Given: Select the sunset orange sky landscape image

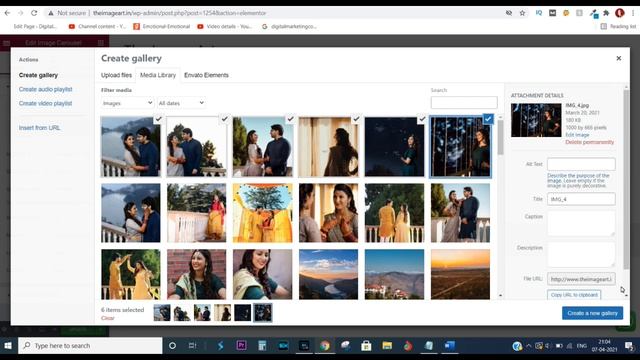Looking at the screenshot, I should tap(460, 274).
